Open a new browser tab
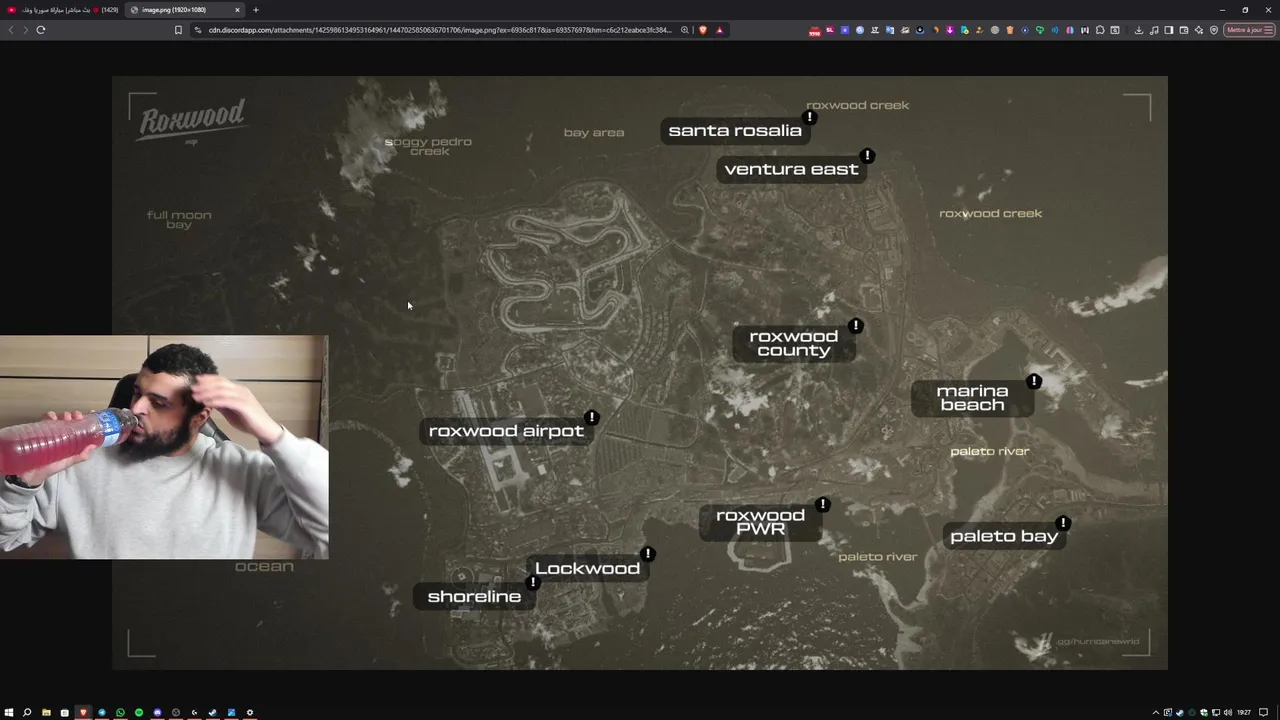 pos(255,10)
